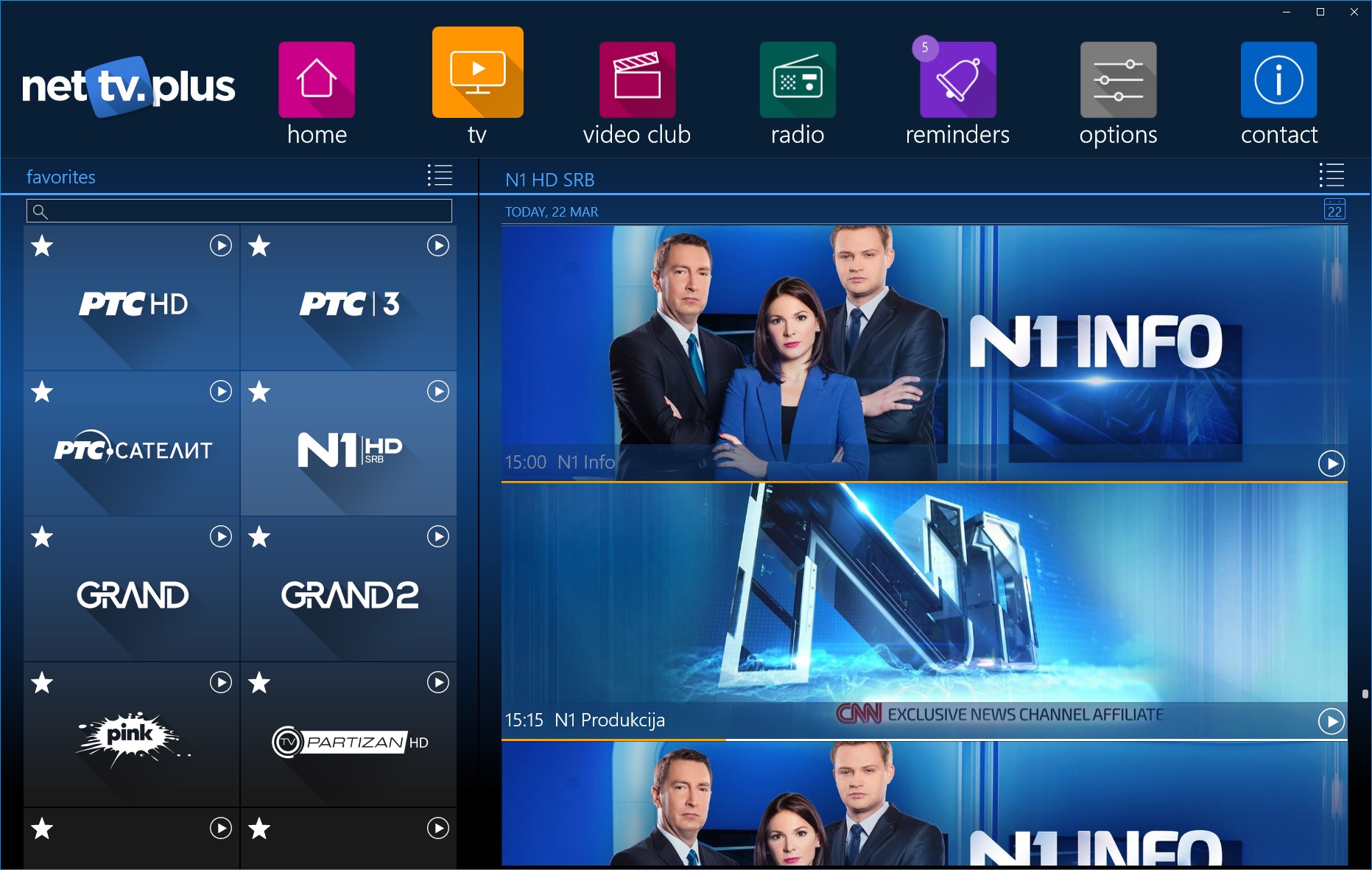1372x870 pixels.
Task: Play the PTC 3 channel
Action: (438, 245)
